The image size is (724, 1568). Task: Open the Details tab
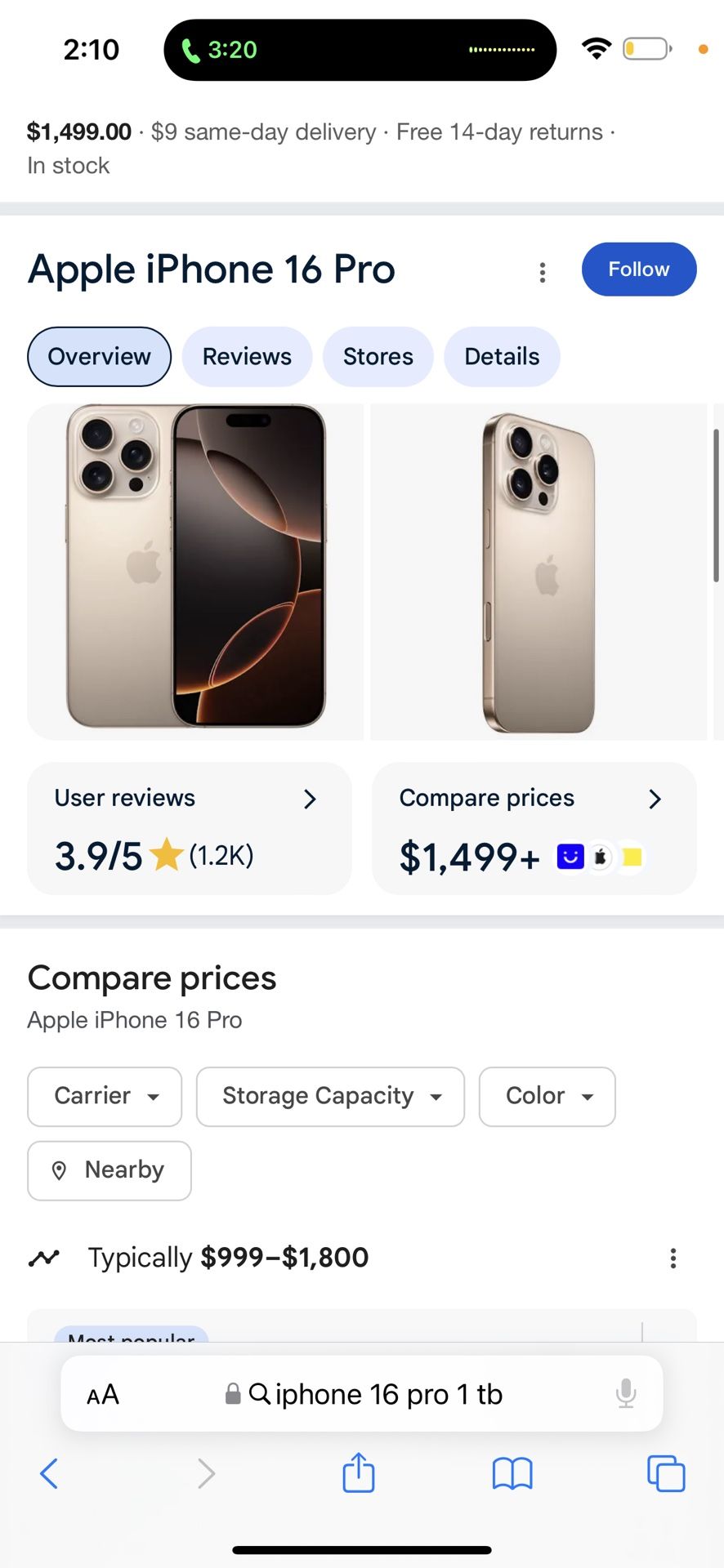(x=502, y=357)
